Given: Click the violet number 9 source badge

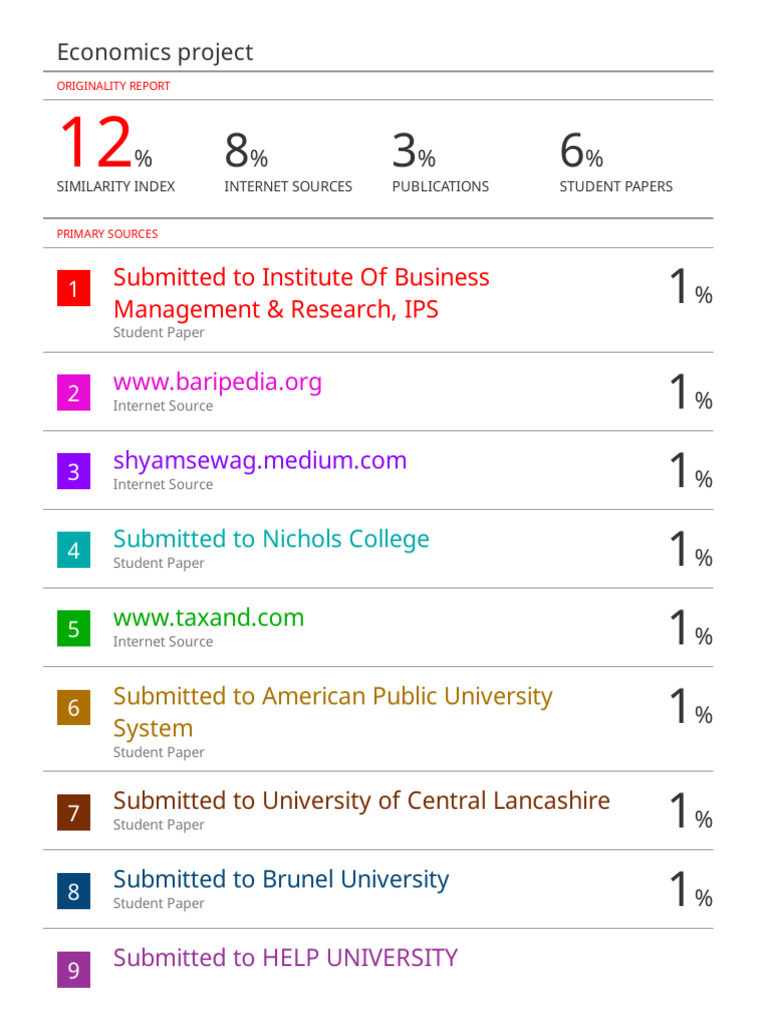Looking at the screenshot, I should click(73, 970).
